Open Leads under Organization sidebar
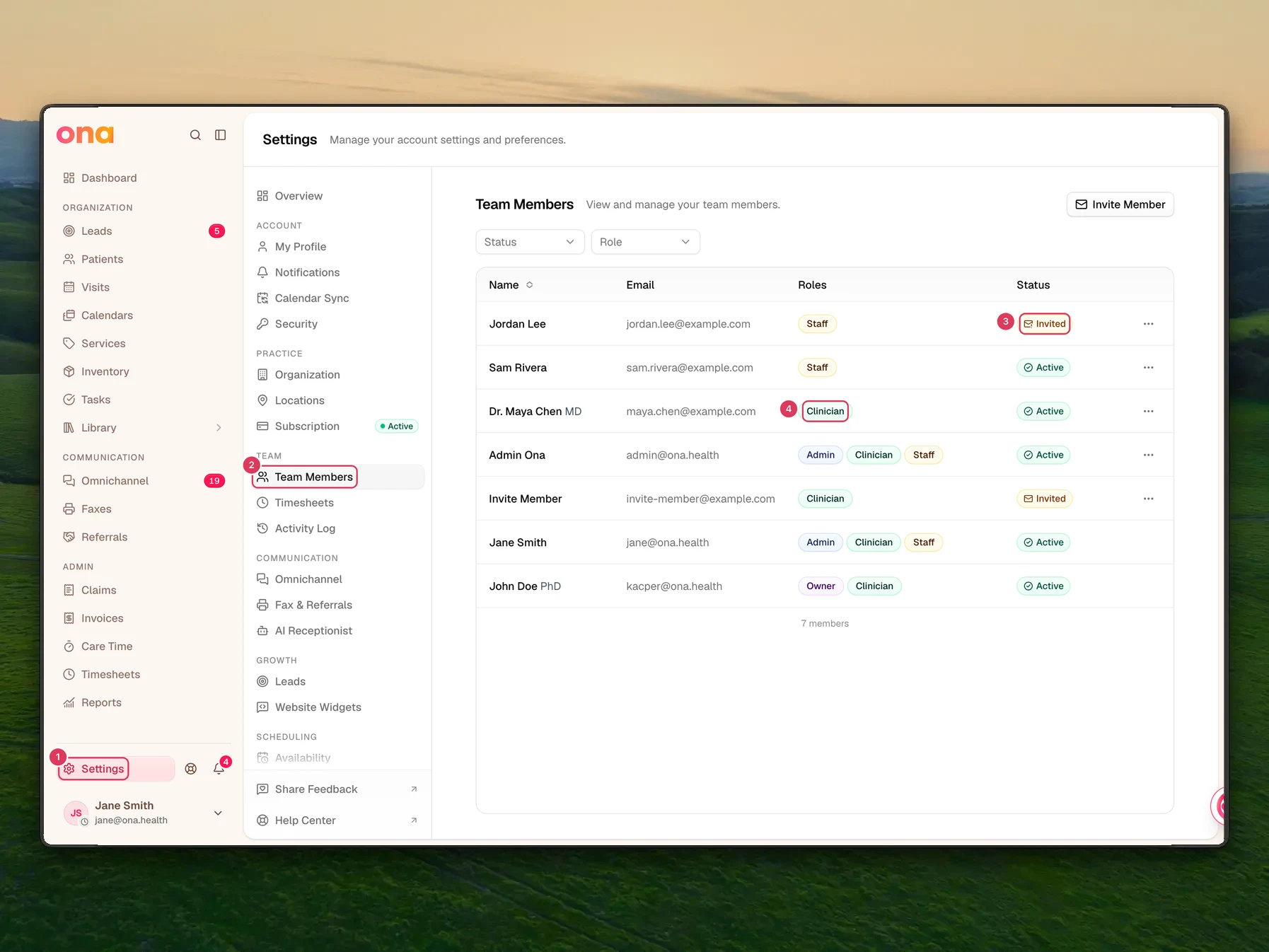This screenshot has width=1269, height=952. [144, 231]
